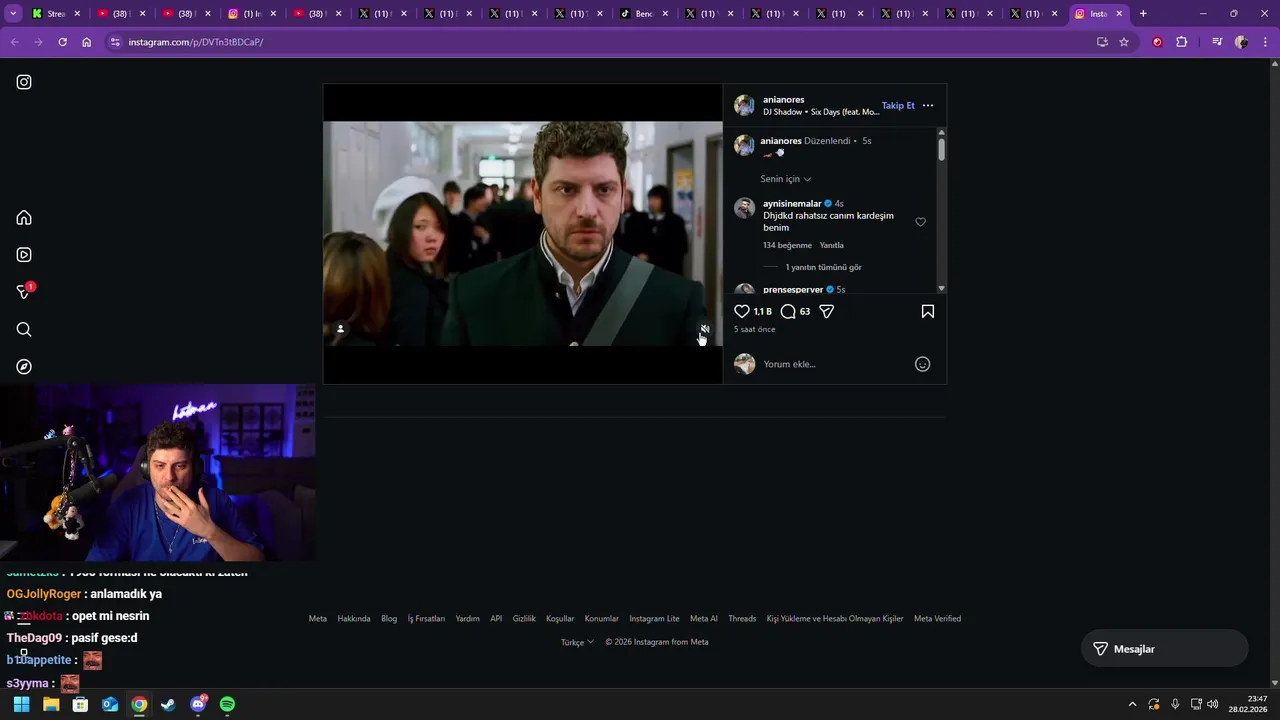The height and width of the screenshot is (720, 1280).
Task: Open the post's three-dot more options
Action: 928,105
